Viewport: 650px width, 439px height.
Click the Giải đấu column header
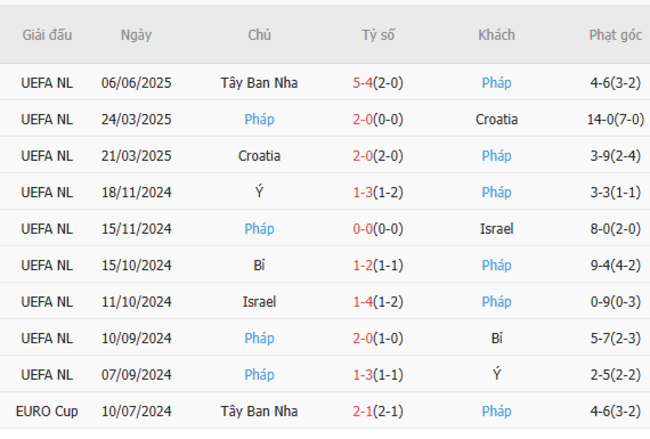pyautogui.click(x=47, y=35)
